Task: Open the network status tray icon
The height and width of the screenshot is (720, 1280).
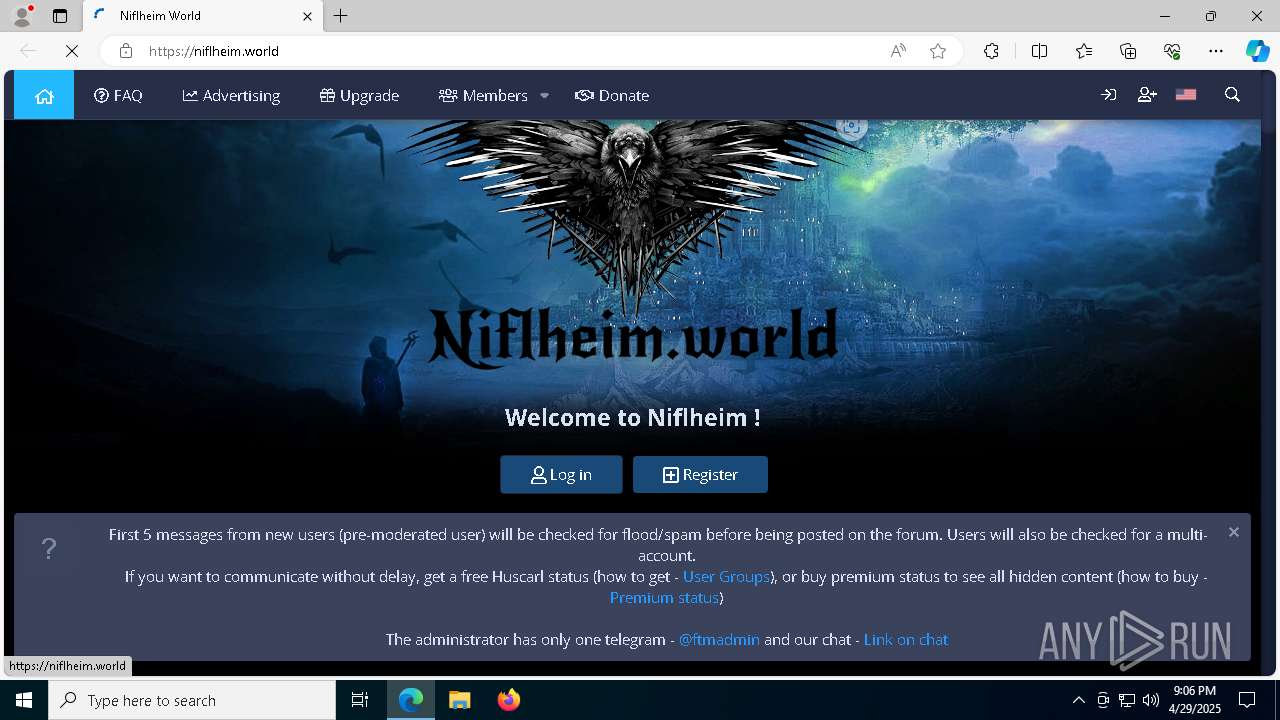Action: click(x=1127, y=700)
